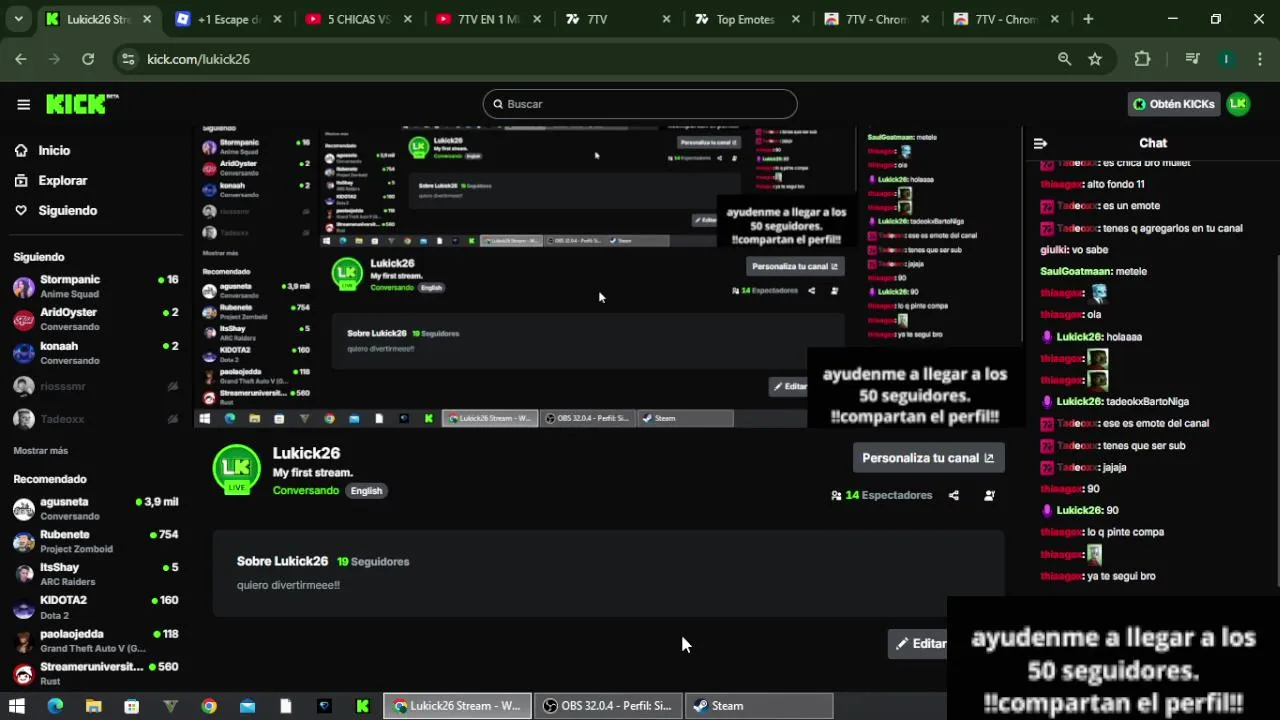Switch to Steam taskbar window
Image resolution: width=1280 pixels, height=720 pixels.
pos(758,706)
